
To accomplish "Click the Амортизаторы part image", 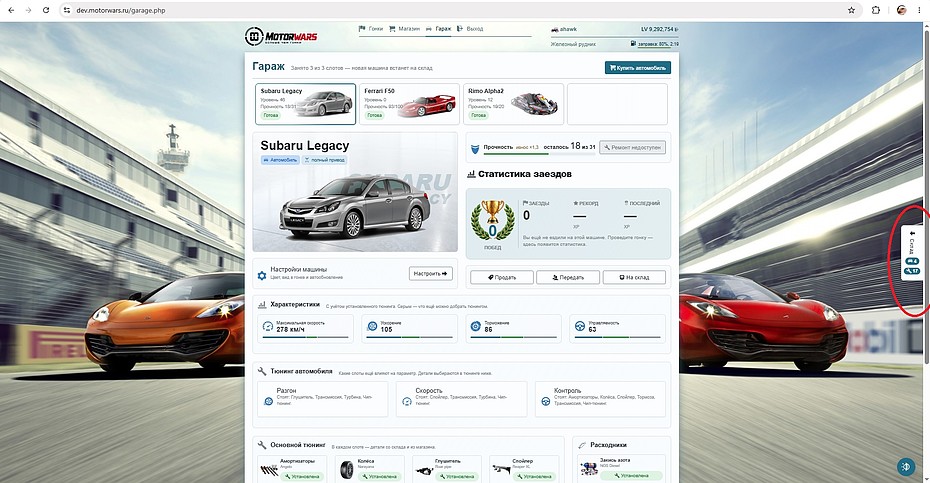I will 269,470.
